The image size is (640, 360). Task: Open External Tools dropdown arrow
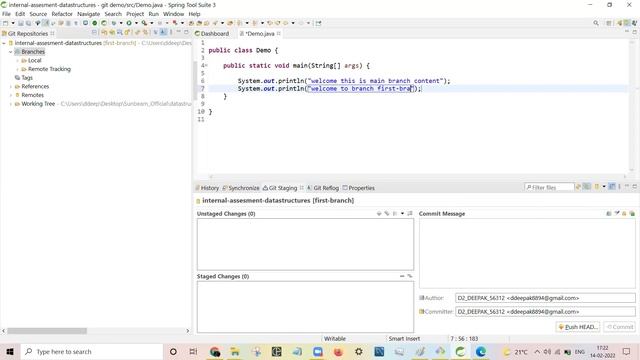pyautogui.click(x=151, y=23)
